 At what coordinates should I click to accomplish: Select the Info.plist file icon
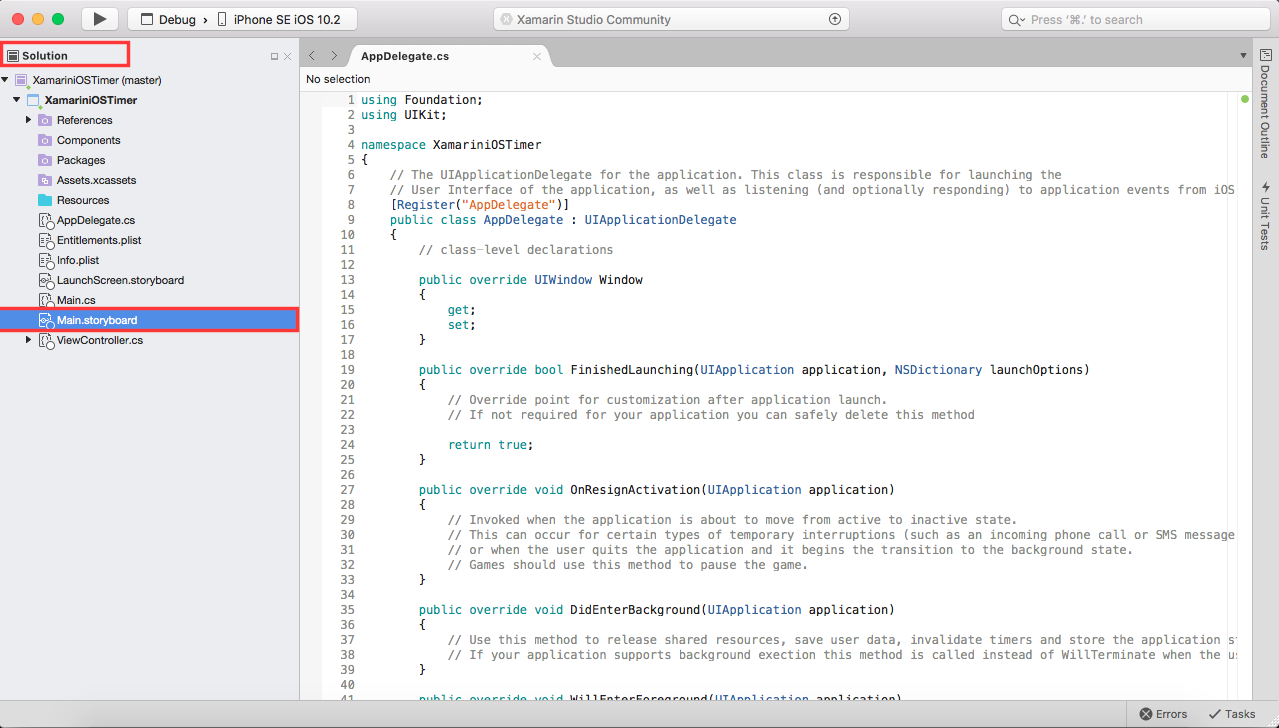tap(46, 260)
